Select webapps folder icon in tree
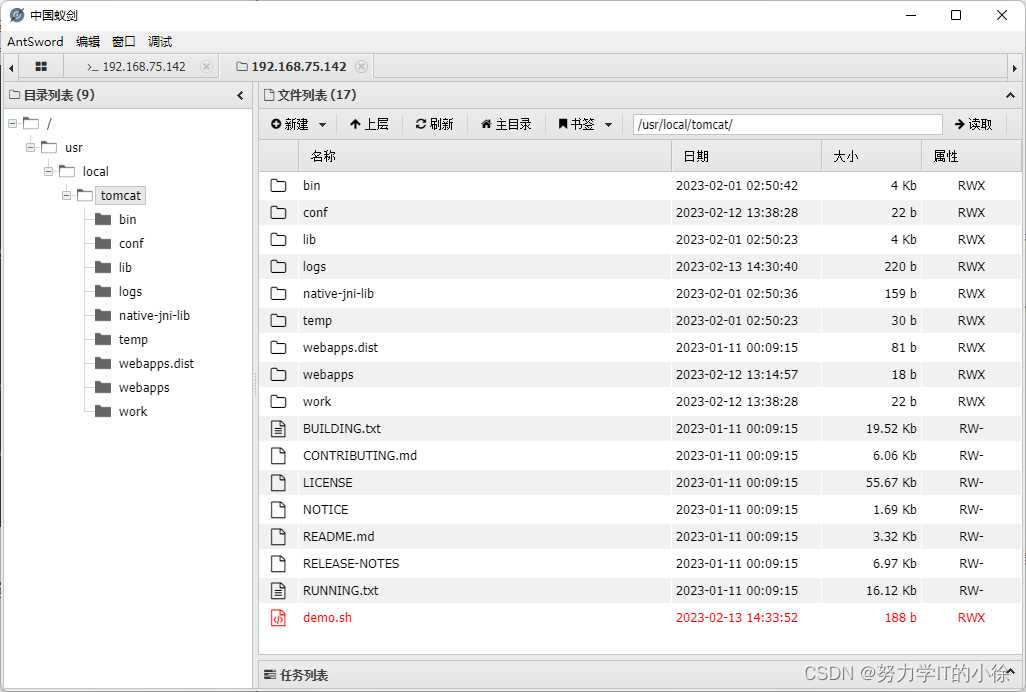Viewport: 1026px width, 692px height. (103, 387)
